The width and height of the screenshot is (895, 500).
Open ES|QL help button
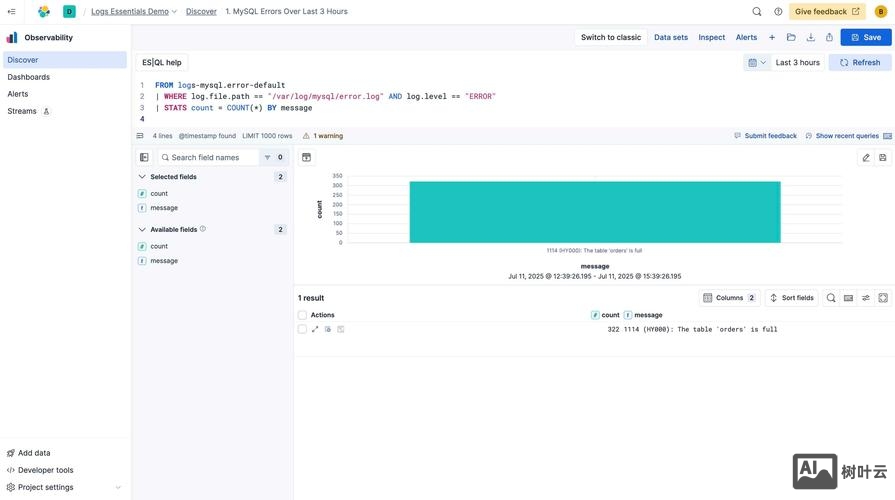pyautogui.click(x=162, y=63)
